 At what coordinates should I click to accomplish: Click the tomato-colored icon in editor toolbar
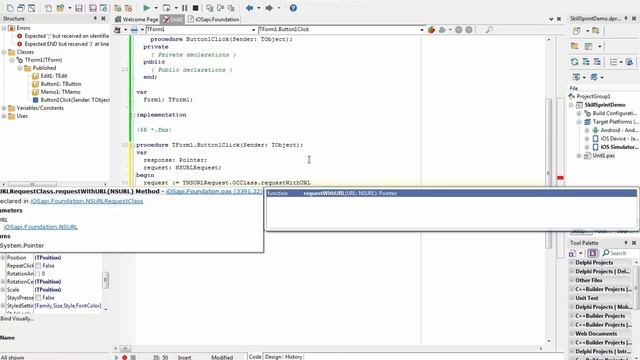[x=431, y=29]
